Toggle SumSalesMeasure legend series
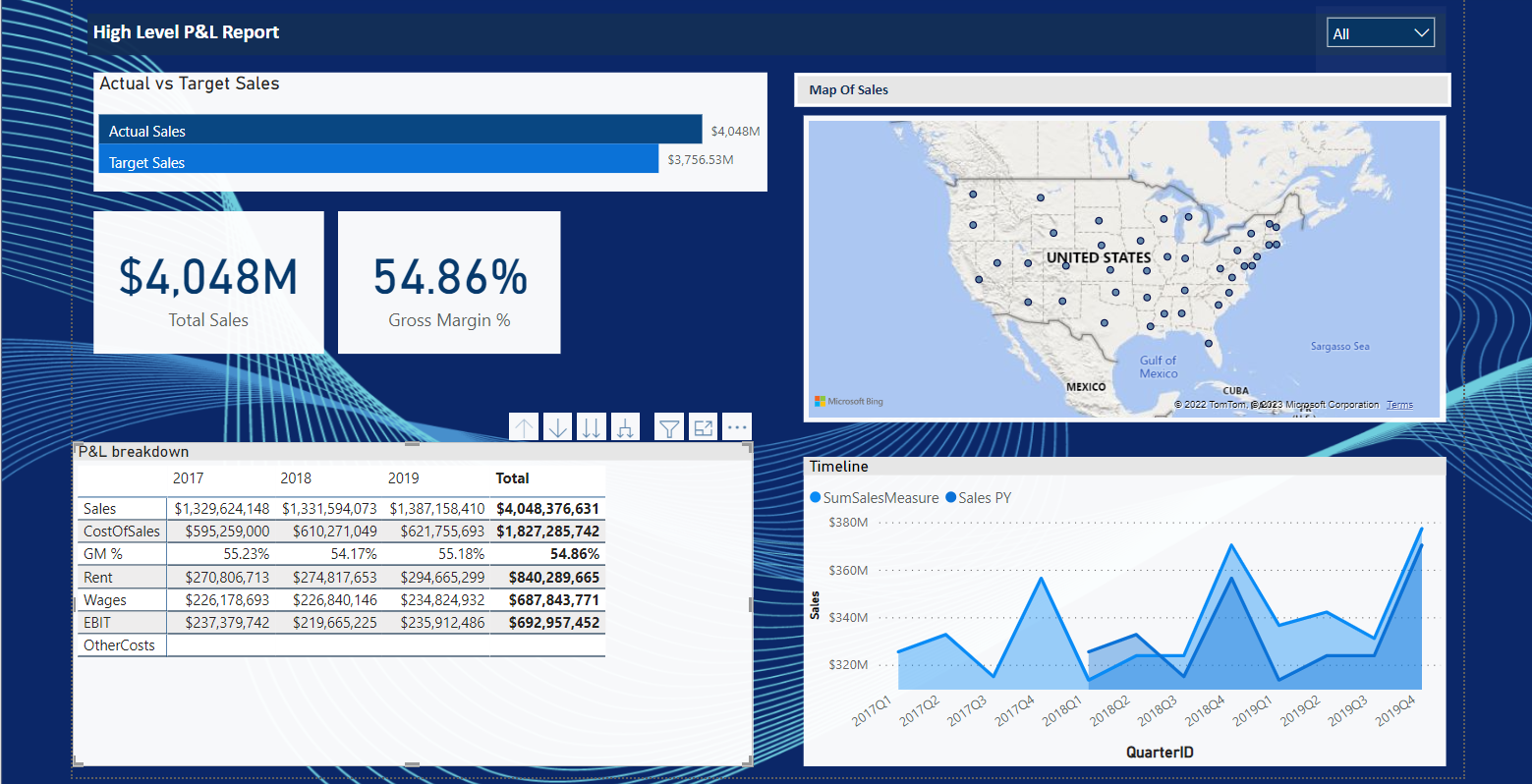This screenshot has height=784, width=1532. (874, 498)
